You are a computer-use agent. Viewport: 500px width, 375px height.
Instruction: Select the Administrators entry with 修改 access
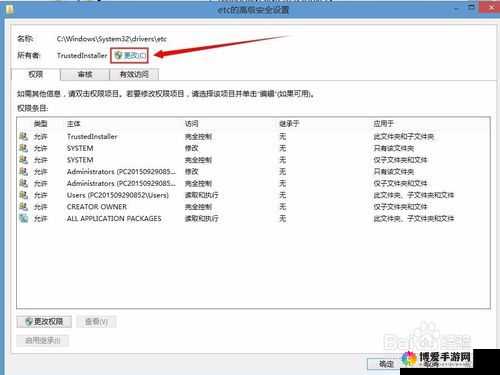253,172
